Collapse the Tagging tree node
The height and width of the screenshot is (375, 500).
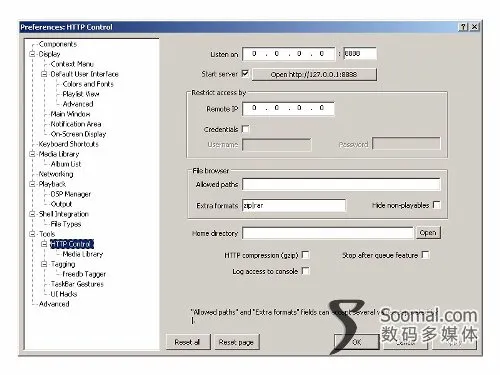(x=44, y=264)
